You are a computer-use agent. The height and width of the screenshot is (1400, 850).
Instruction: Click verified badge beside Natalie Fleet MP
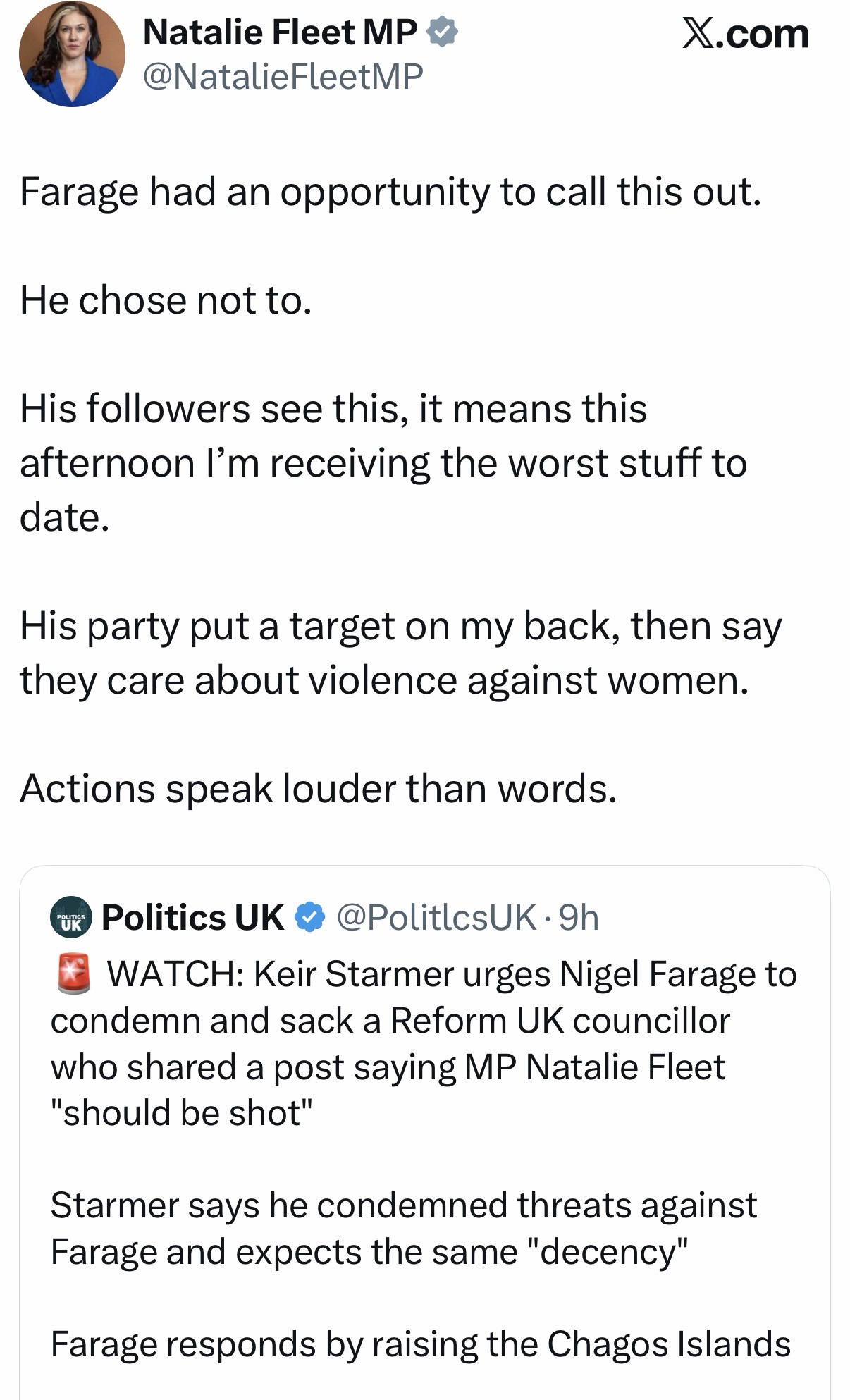pyautogui.click(x=443, y=33)
